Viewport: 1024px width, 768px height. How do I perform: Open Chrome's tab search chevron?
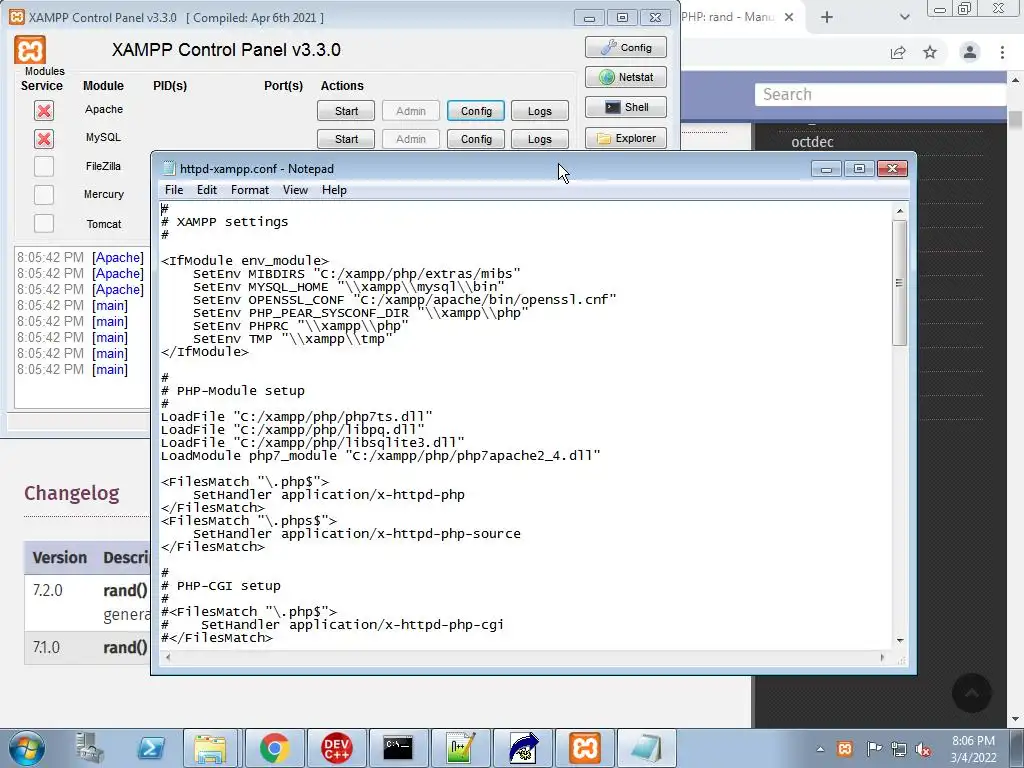[904, 18]
